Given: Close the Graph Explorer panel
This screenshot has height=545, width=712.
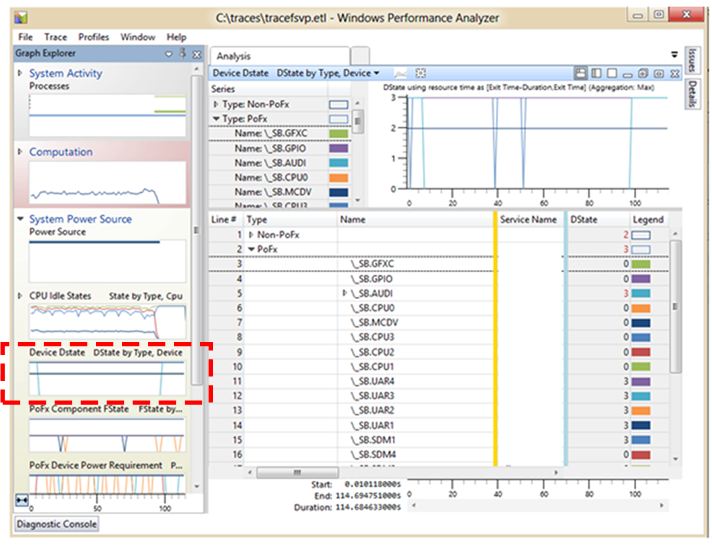Looking at the screenshot, I should 196,54.
